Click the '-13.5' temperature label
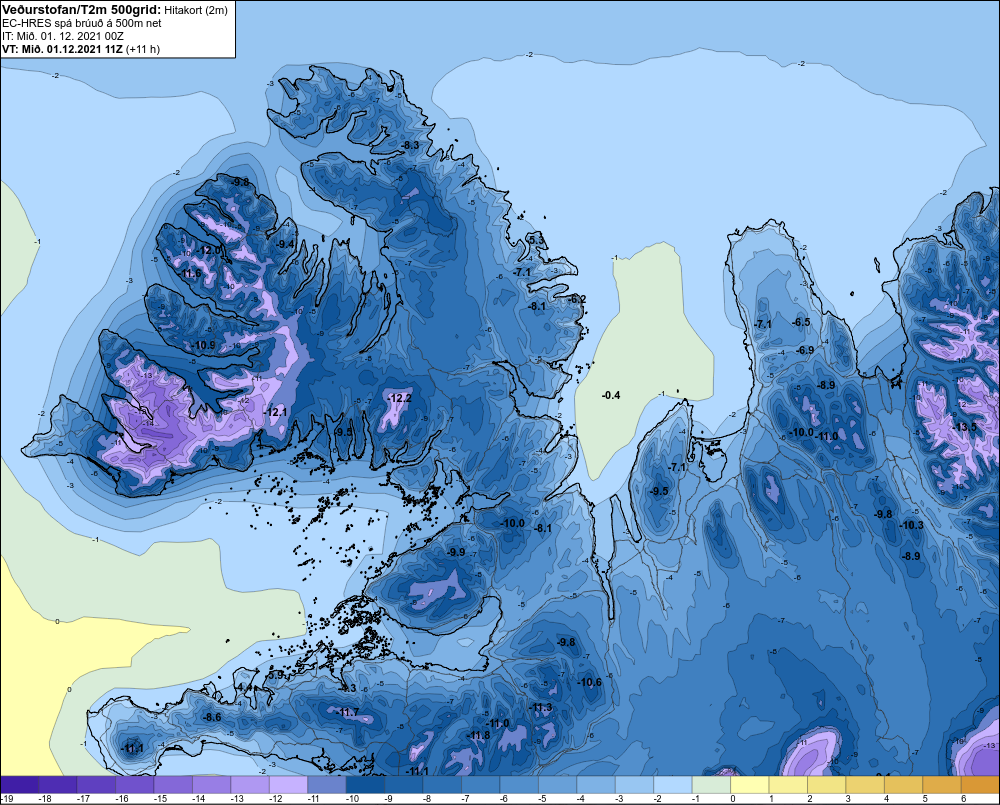The image size is (1000, 805). (964, 427)
